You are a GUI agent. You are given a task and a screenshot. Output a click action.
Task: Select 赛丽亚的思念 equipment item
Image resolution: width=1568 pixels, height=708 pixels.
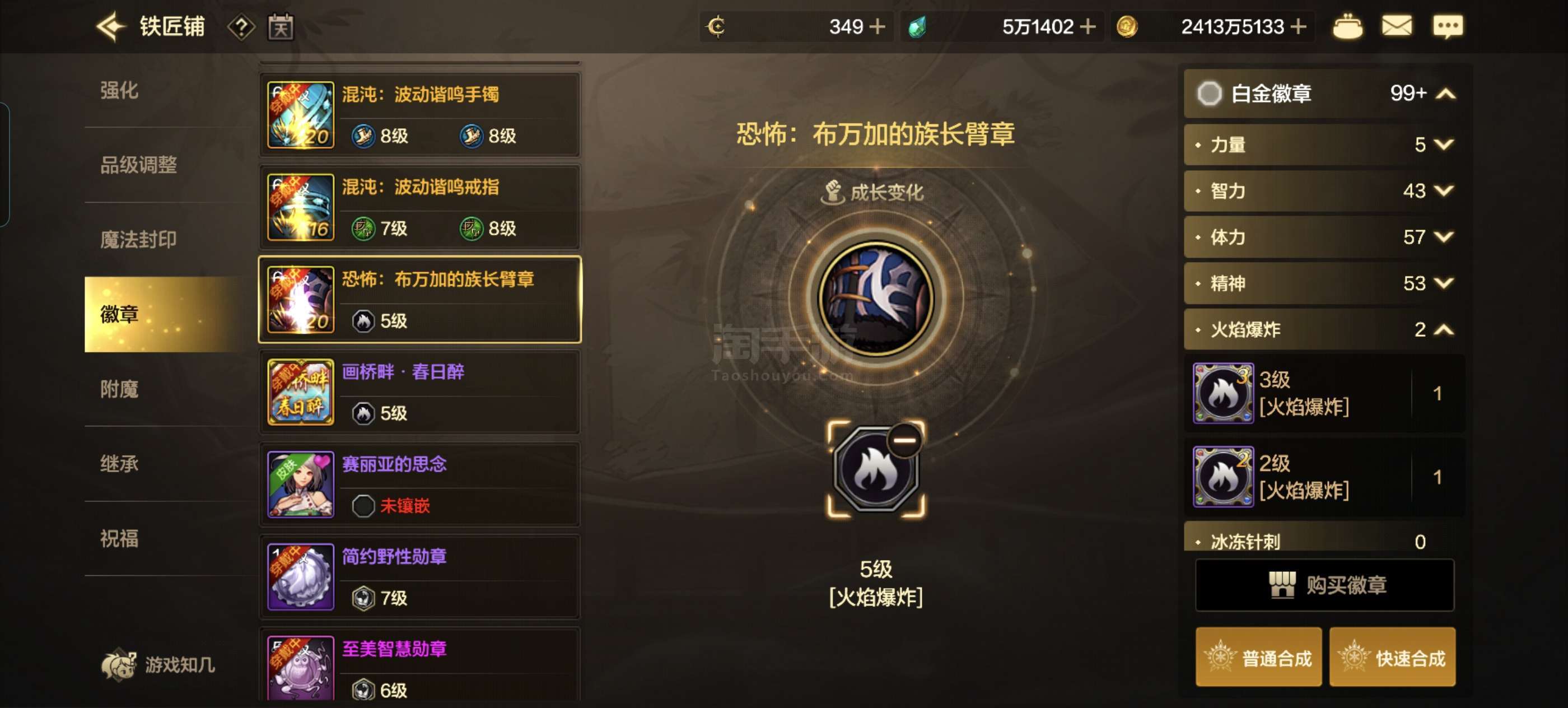coord(420,485)
